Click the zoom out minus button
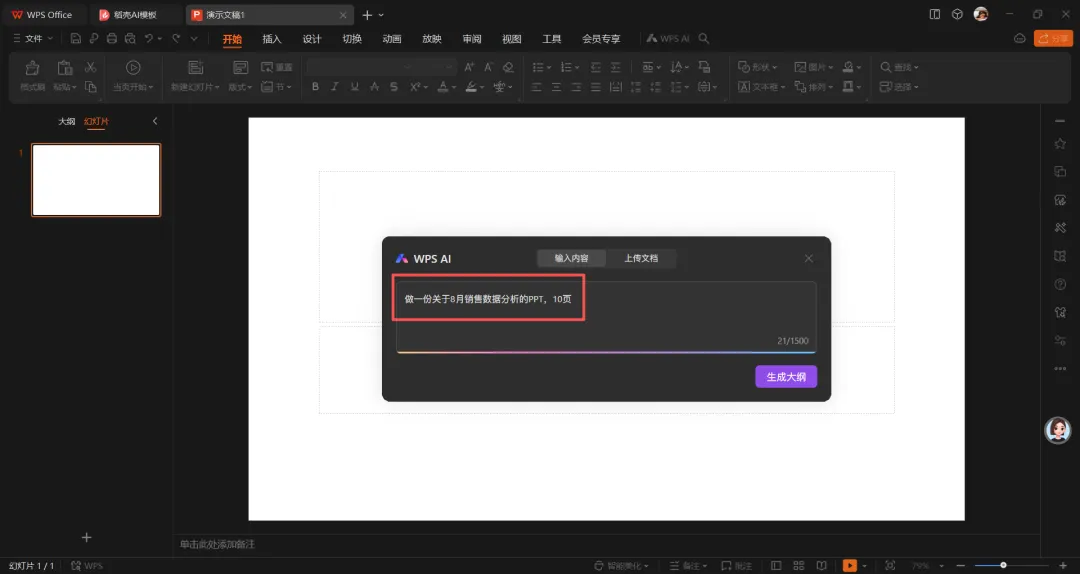This screenshot has width=1080, height=574. 960,566
